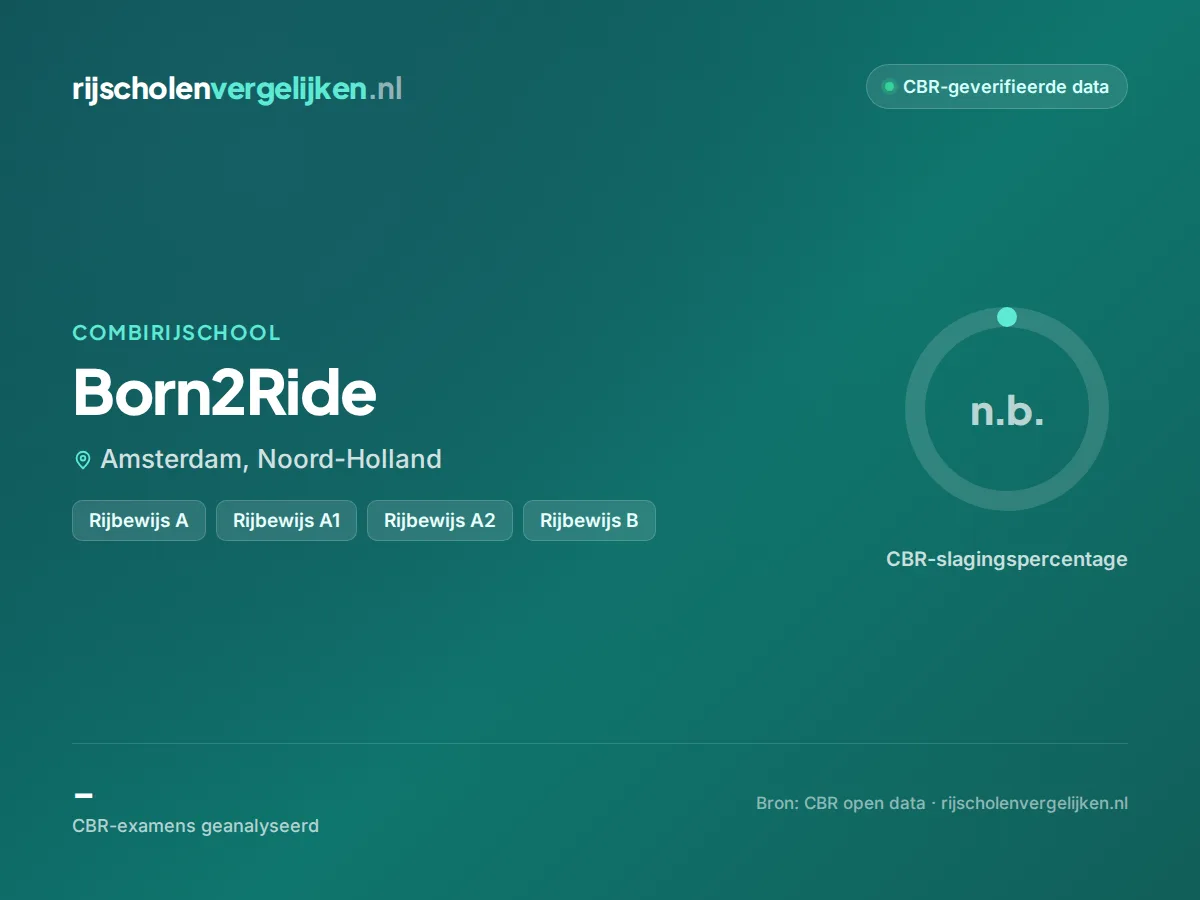
Task: Select the Rijbewijs B tag
Action: (589, 520)
